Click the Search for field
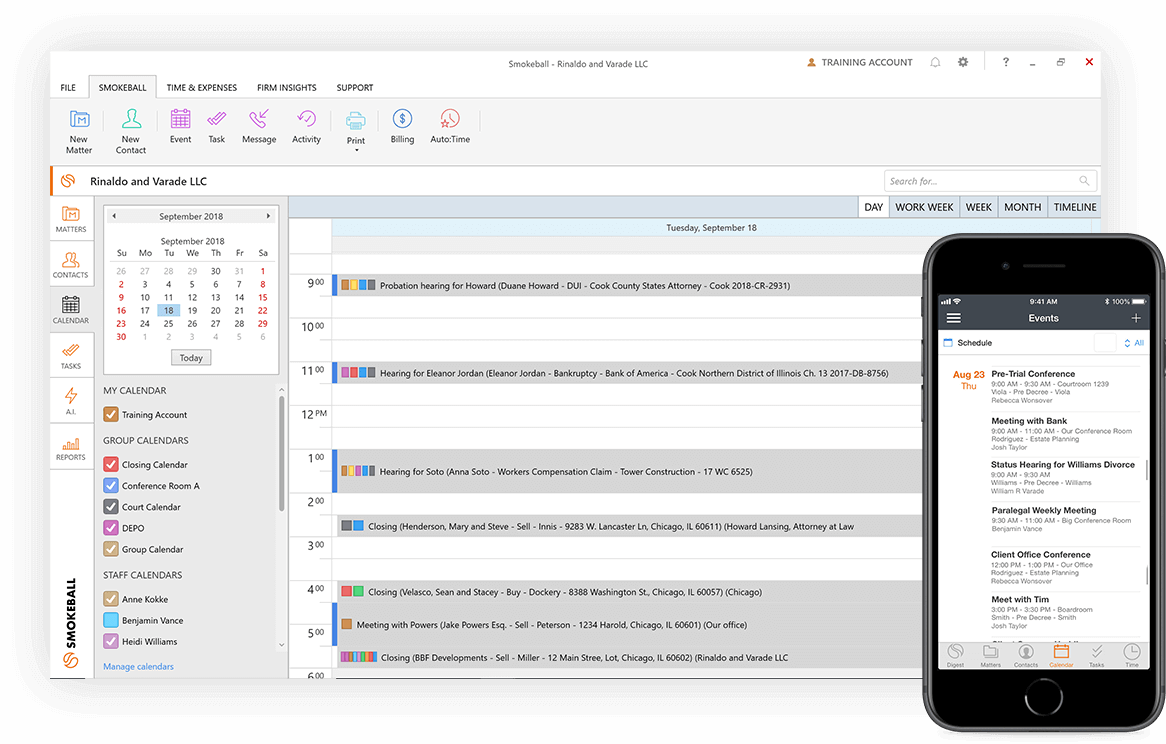 (x=991, y=181)
